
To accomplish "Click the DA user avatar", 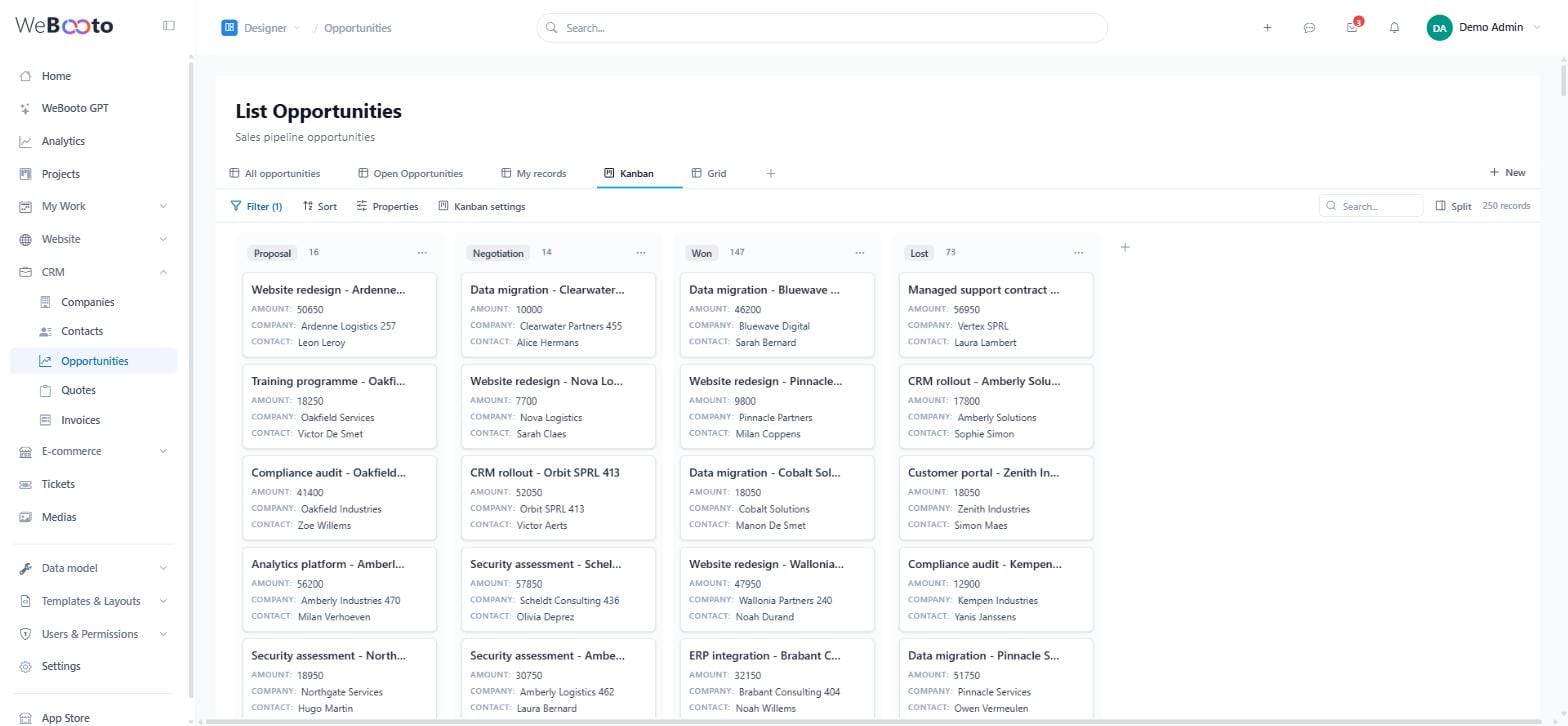I will pyautogui.click(x=1439, y=28).
